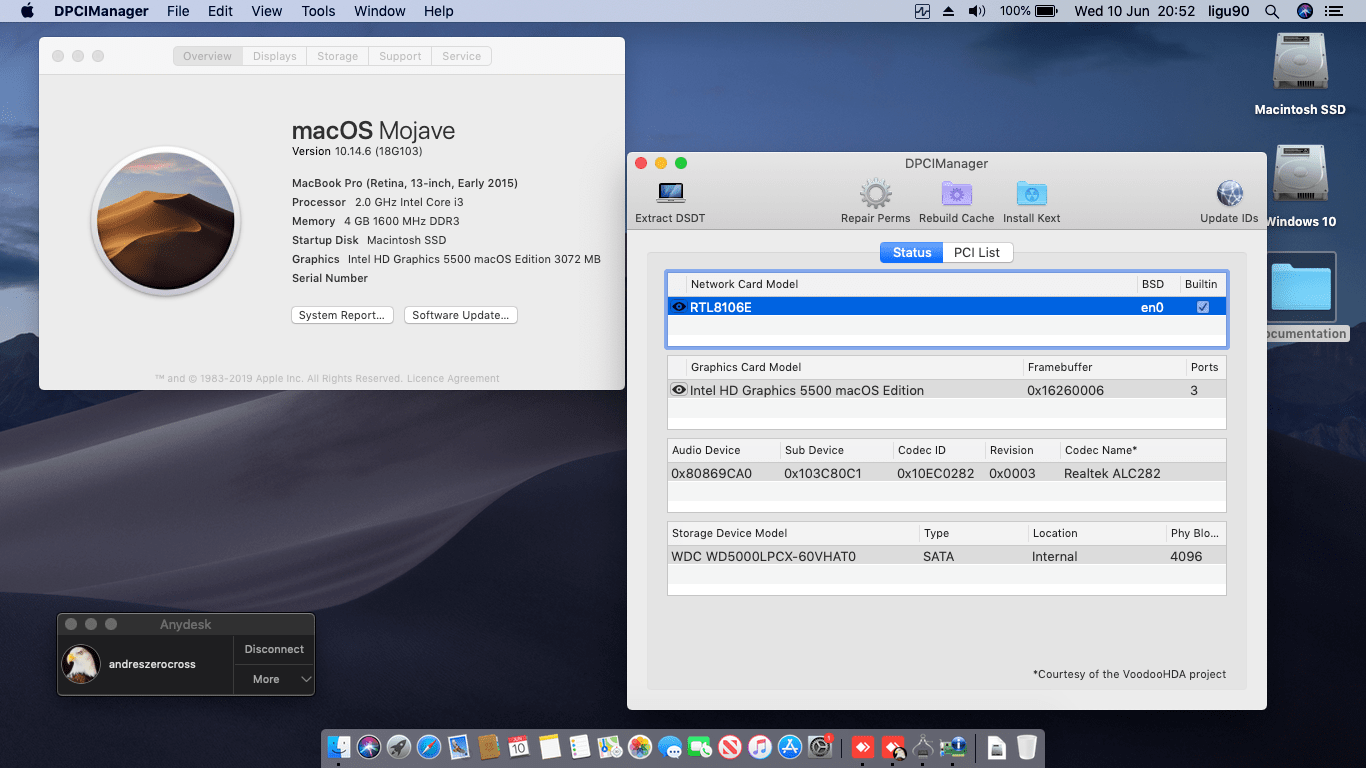Click the eject icon in the menu bar
Viewport: 1366px width, 768px height.
point(948,11)
